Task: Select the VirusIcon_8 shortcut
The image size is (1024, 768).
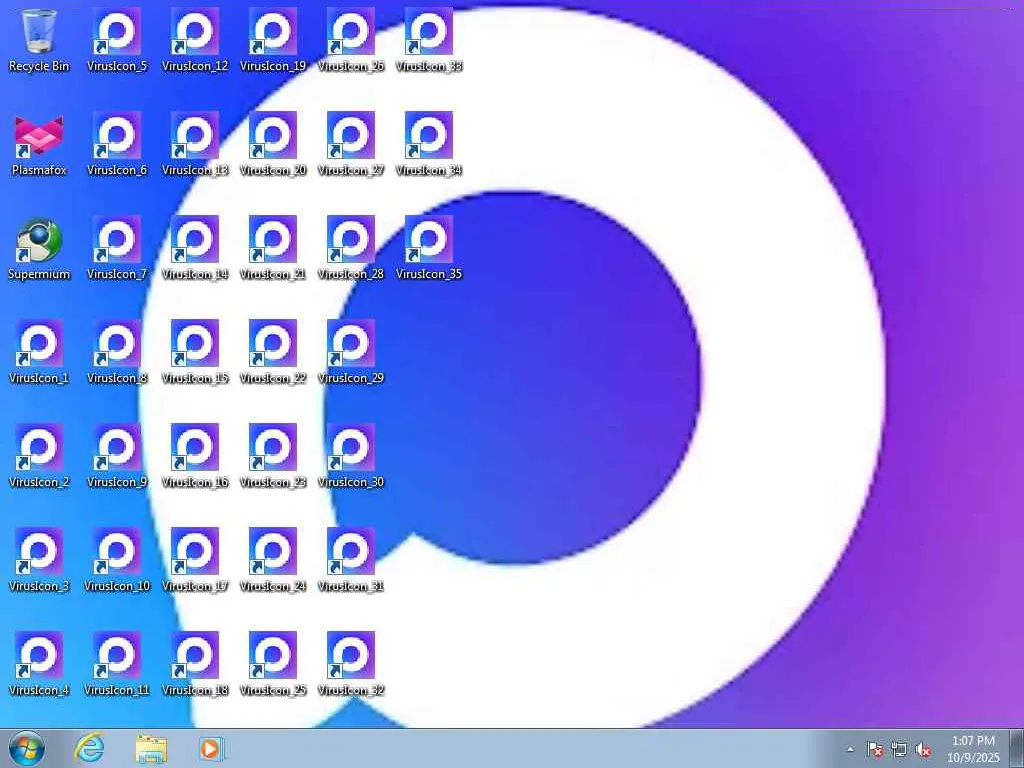Action: click(117, 352)
